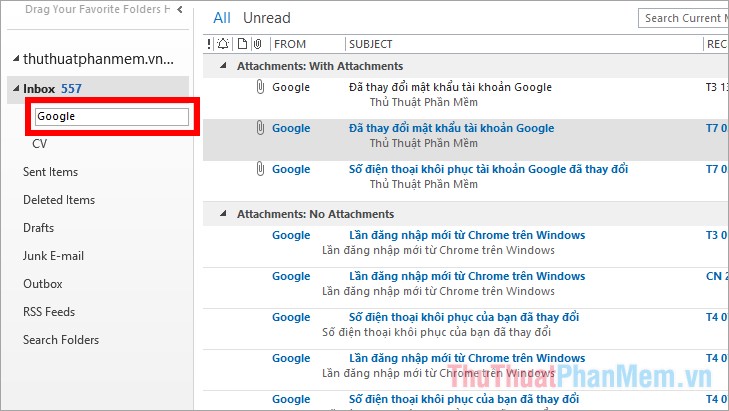The height and width of the screenshot is (411, 729).
Task: Open the Search Folders item
Action: tap(61, 340)
